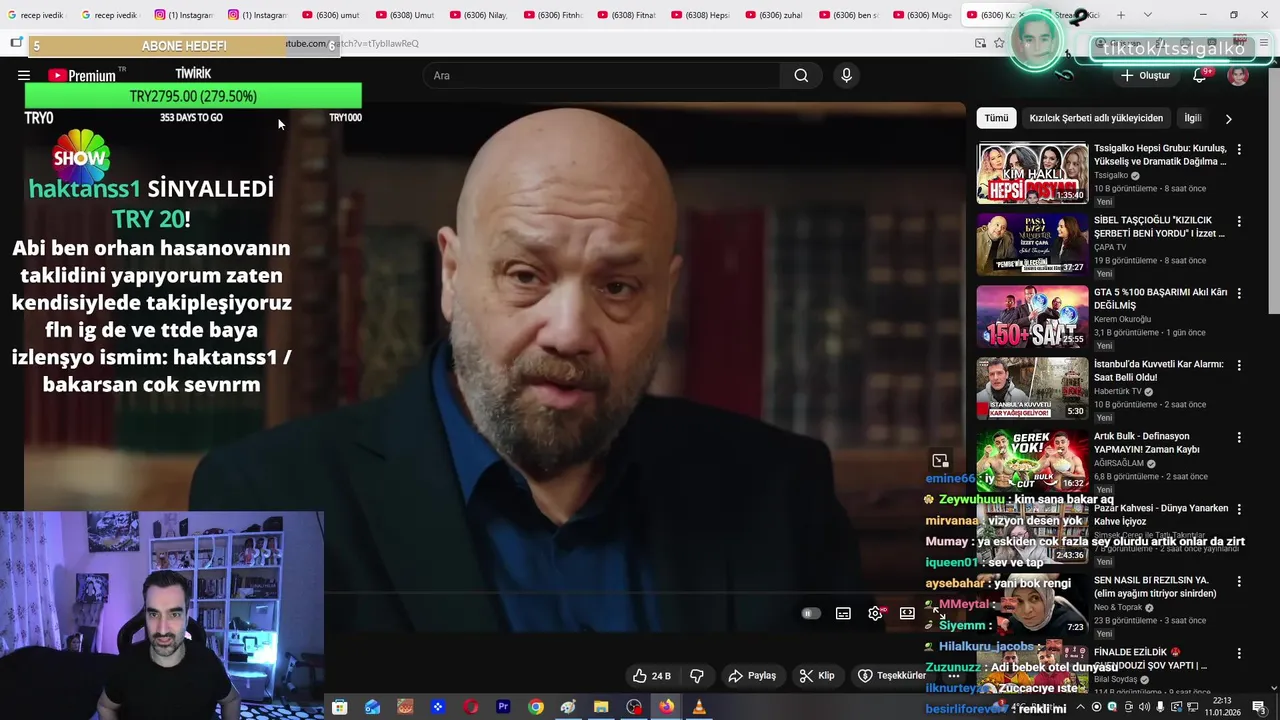The height and width of the screenshot is (720, 1280).
Task: Go to the YouTube Premium home logo
Action: tap(82, 75)
